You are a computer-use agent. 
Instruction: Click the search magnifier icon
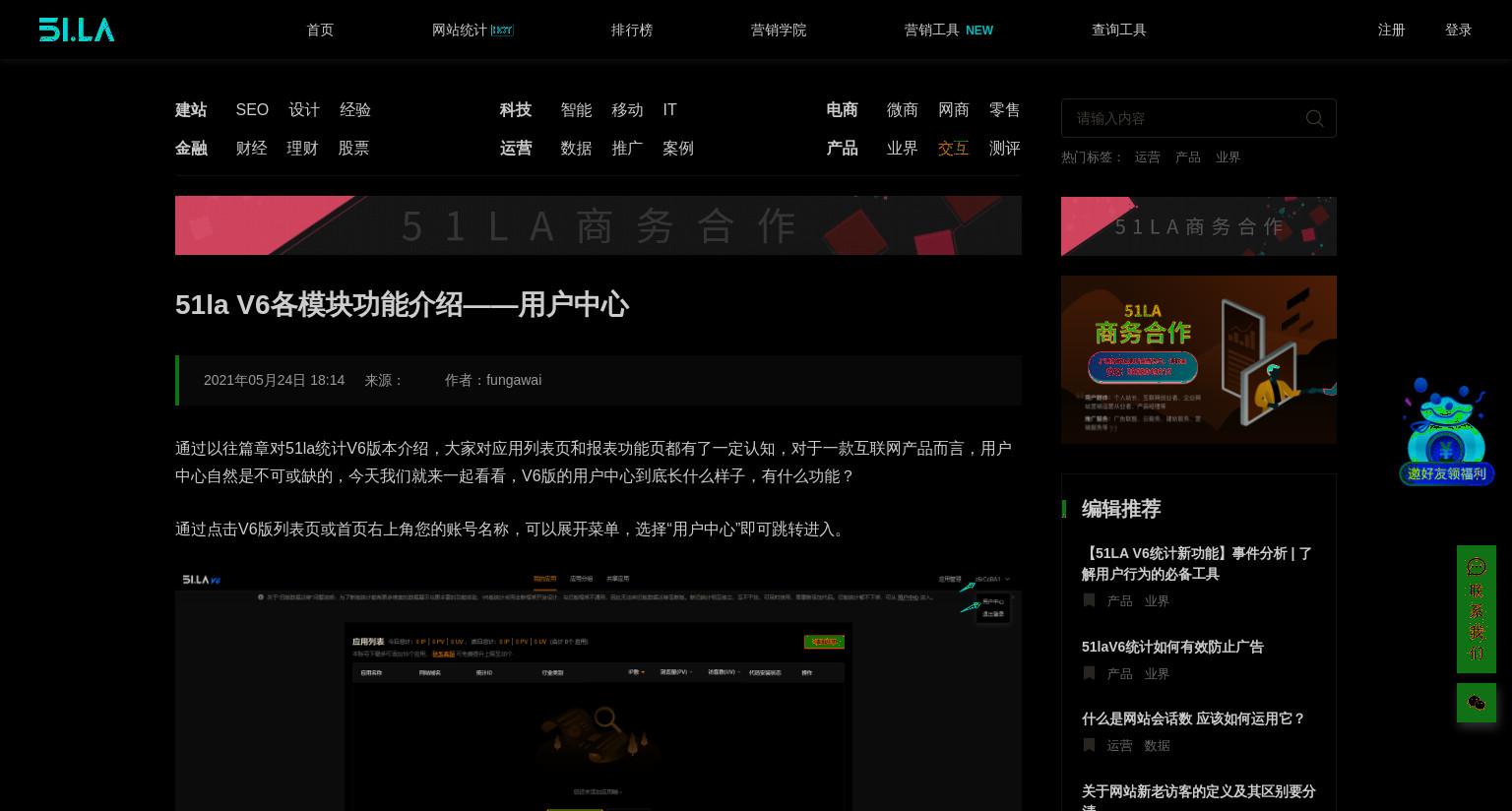pyautogui.click(x=1314, y=118)
